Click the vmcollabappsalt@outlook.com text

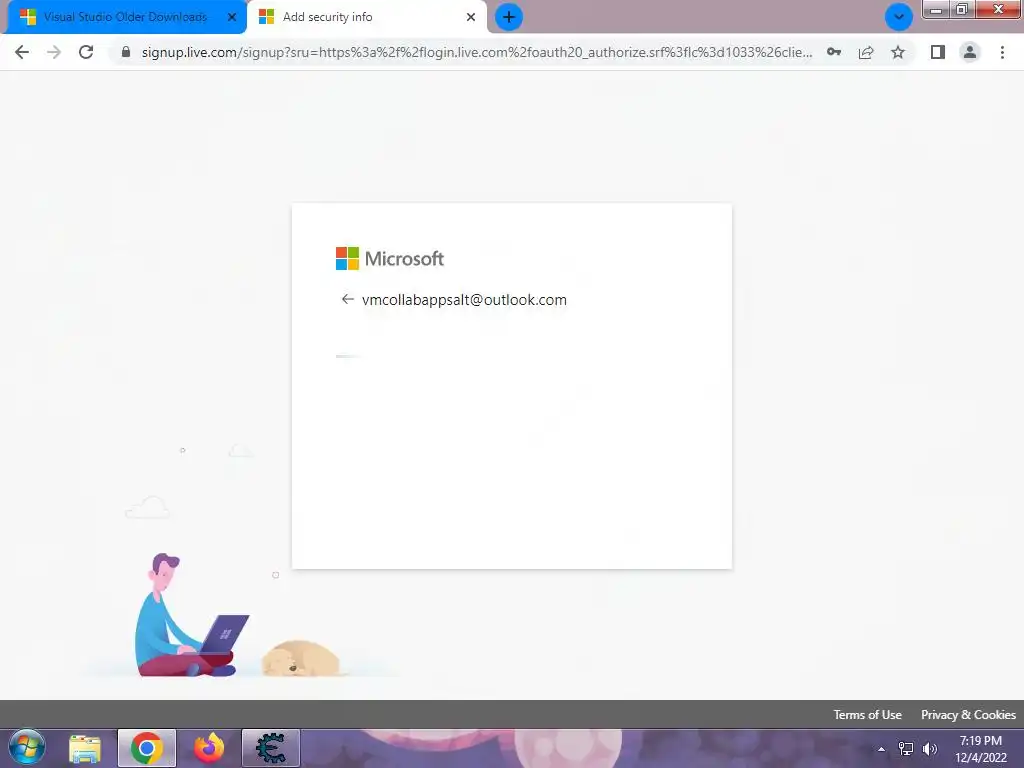tap(464, 300)
